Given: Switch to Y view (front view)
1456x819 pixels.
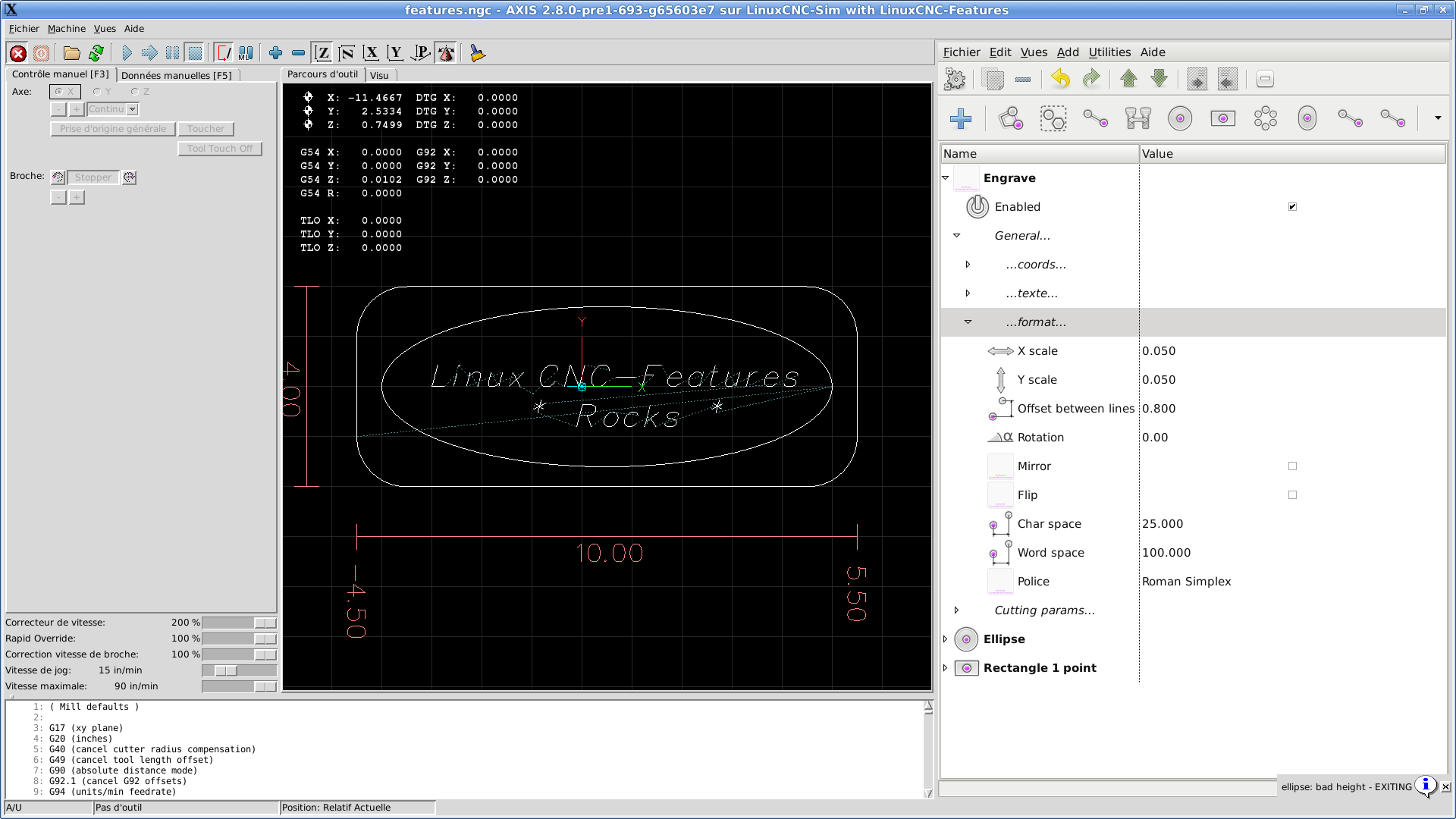Looking at the screenshot, I should coord(395,53).
